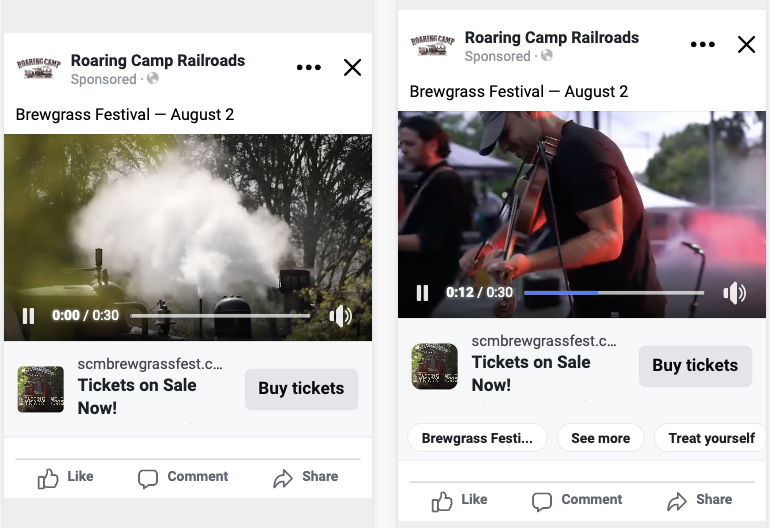Open Roaring Camp Railroads logo on right ad
This screenshot has width=770, height=528.
click(x=433, y=45)
